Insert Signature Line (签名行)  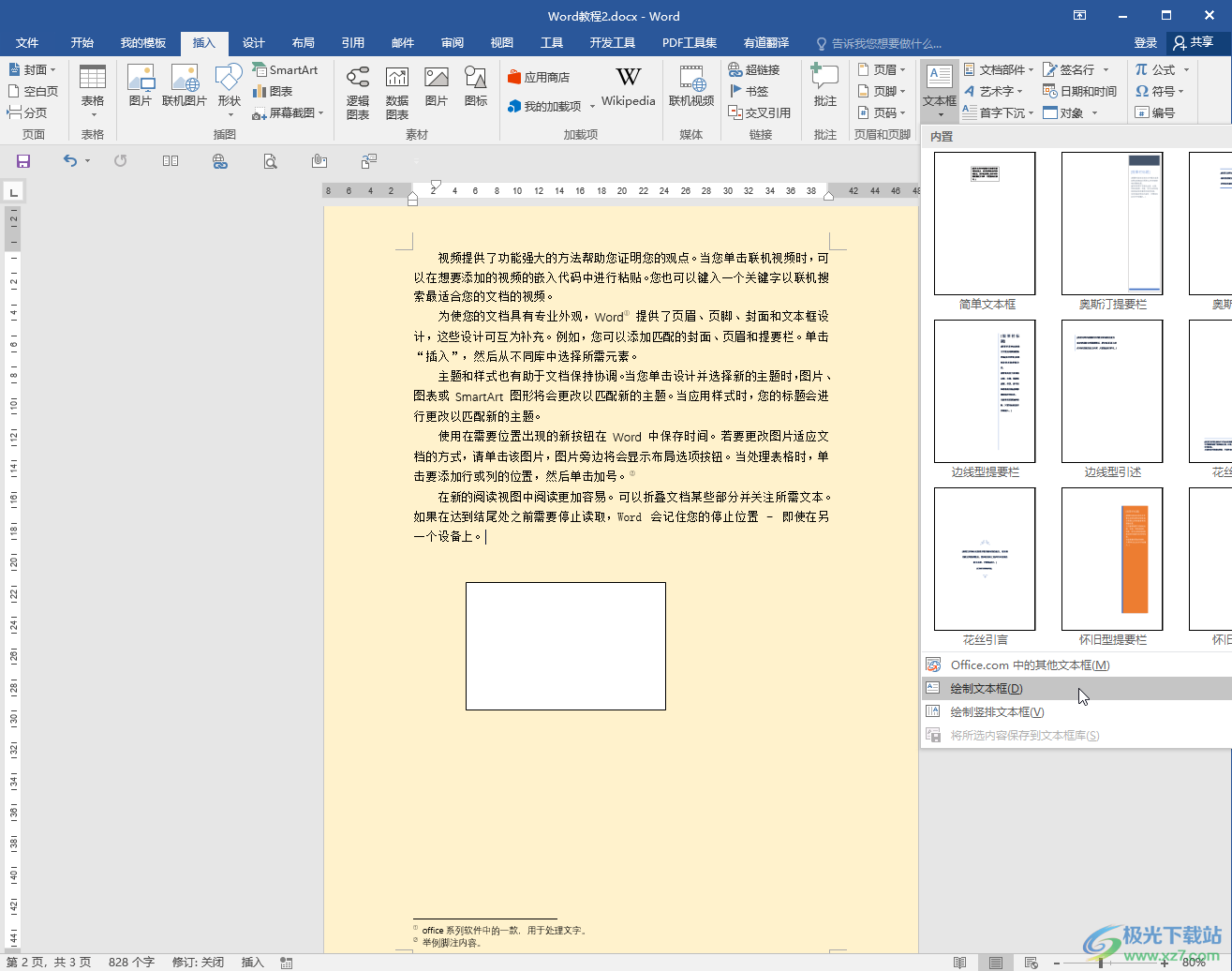[x=1076, y=69]
